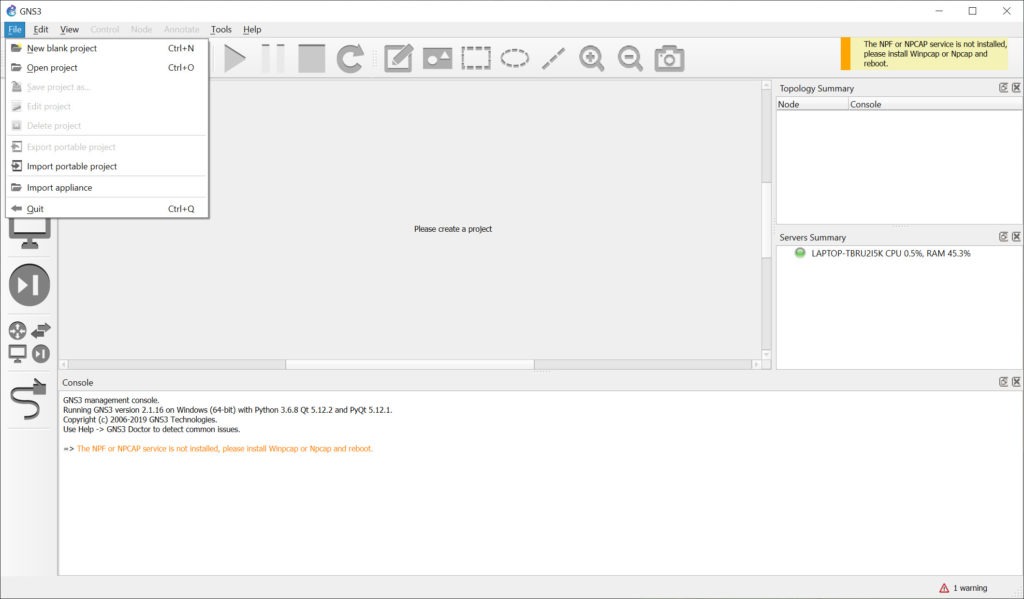
Task: Select Open project in the File menu
Action: [x=106, y=67]
